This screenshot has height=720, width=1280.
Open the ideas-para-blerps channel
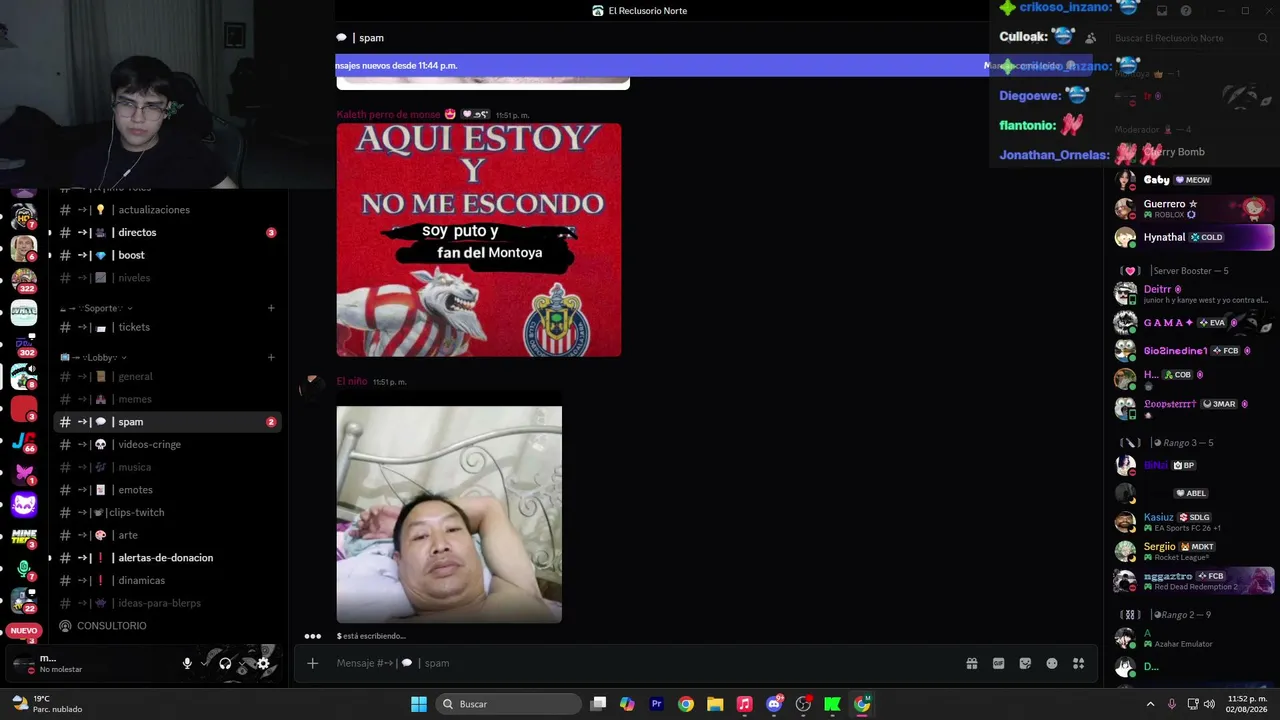(x=167, y=603)
